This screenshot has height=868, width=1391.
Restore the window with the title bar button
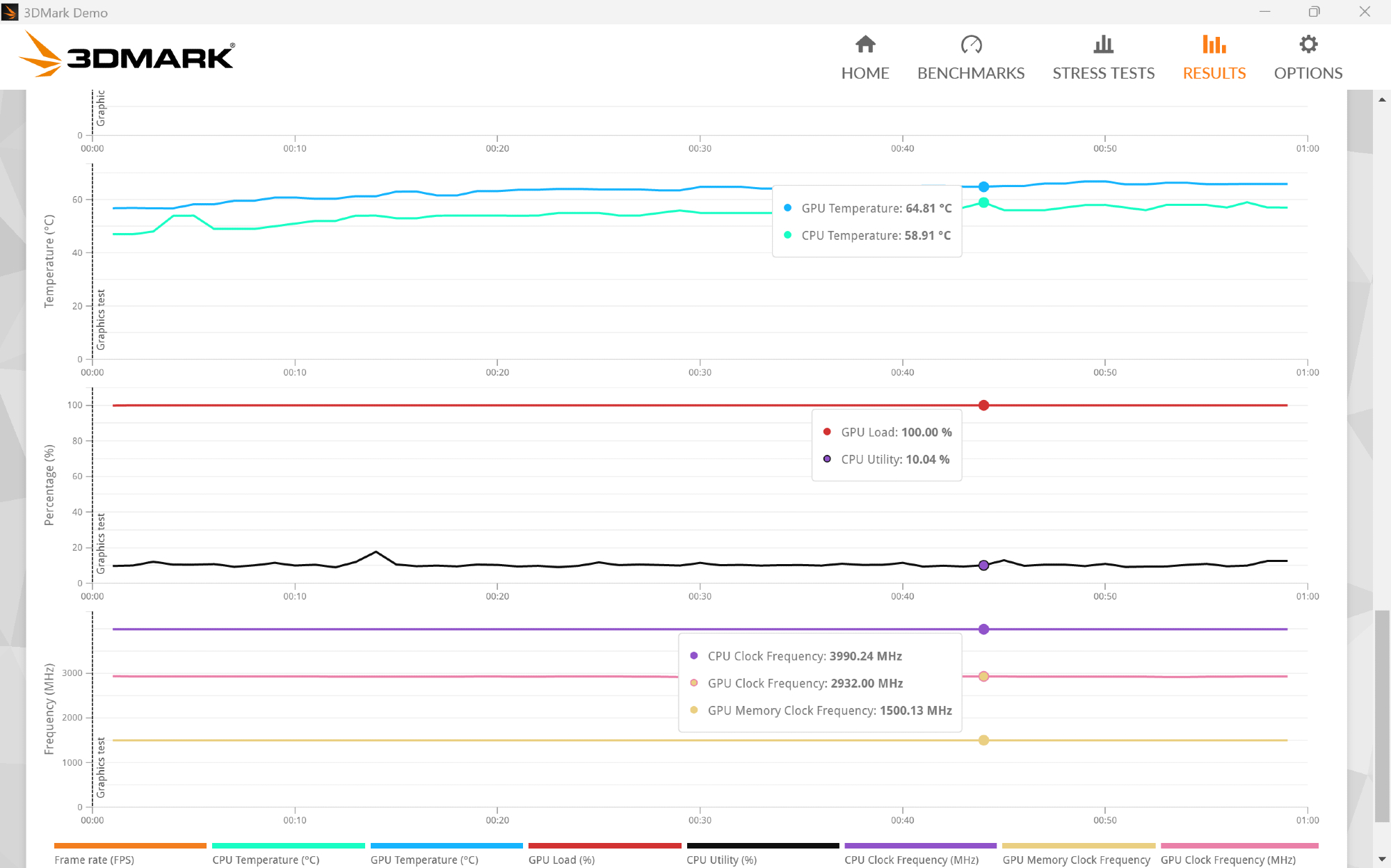(x=1314, y=12)
